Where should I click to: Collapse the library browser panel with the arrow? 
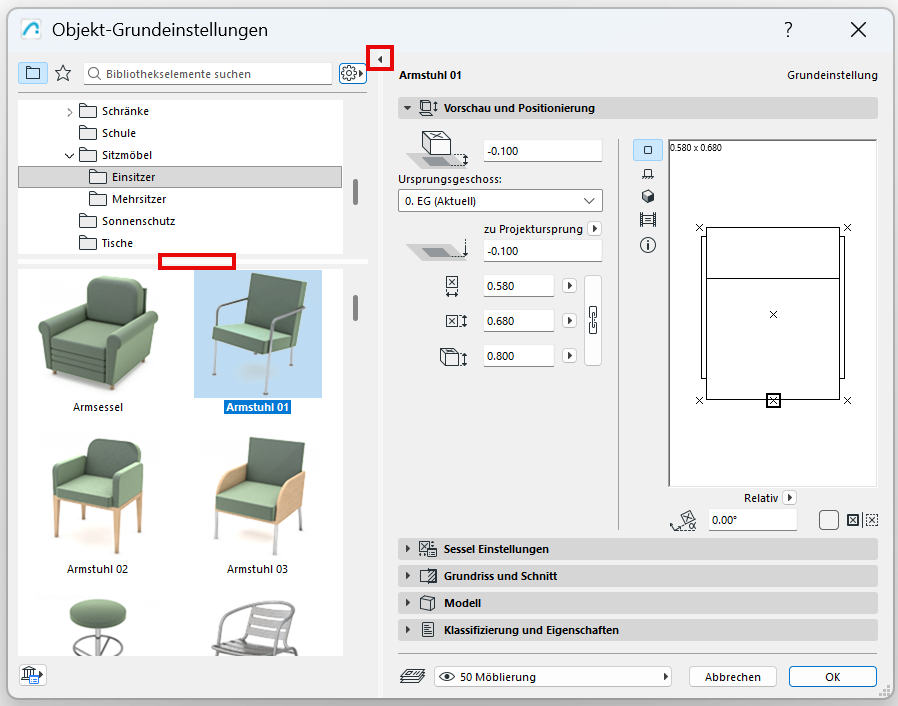(x=380, y=58)
